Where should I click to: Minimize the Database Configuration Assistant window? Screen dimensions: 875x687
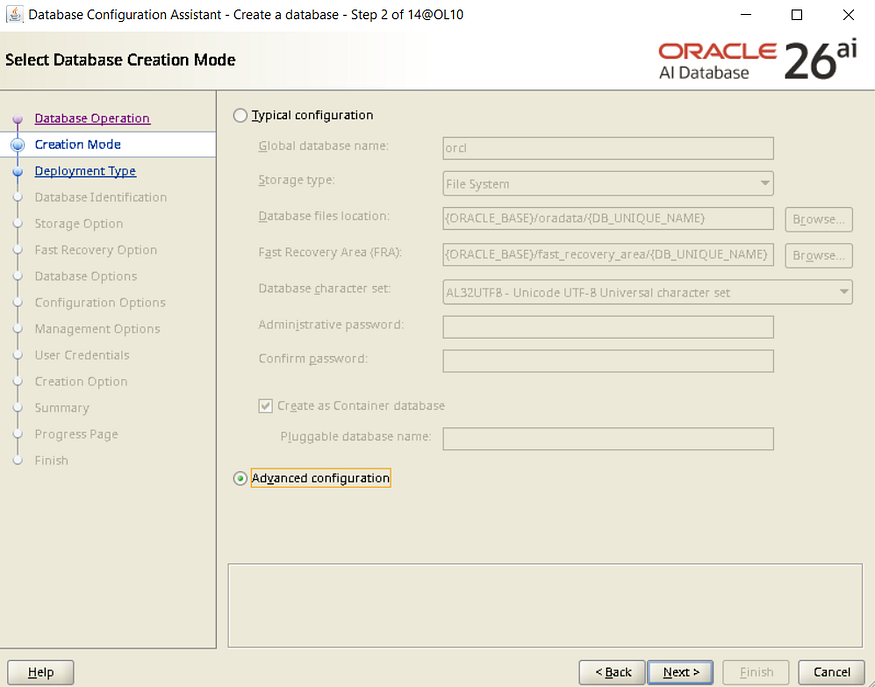[x=746, y=15]
